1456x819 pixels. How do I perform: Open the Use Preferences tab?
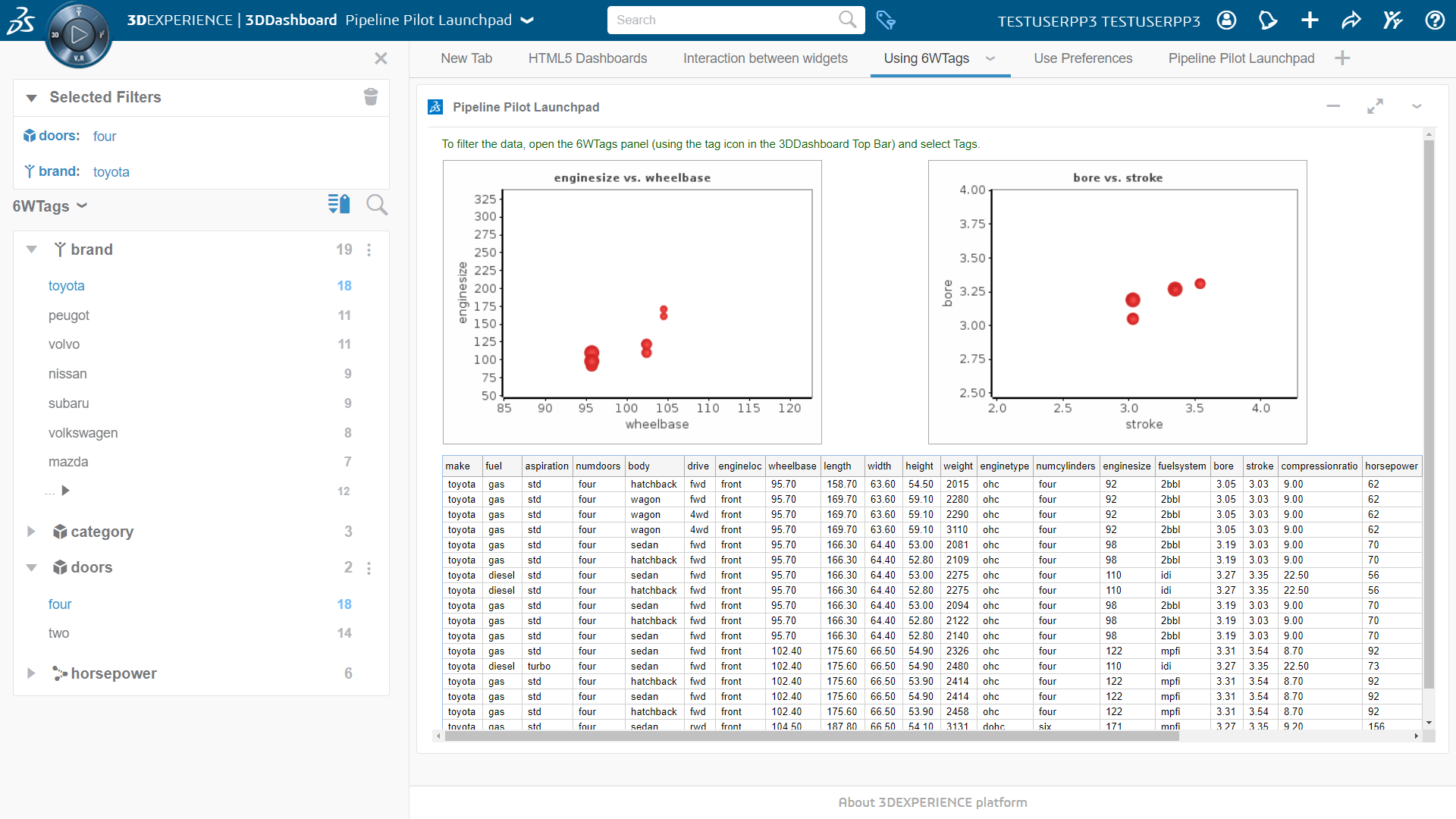[1083, 58]
